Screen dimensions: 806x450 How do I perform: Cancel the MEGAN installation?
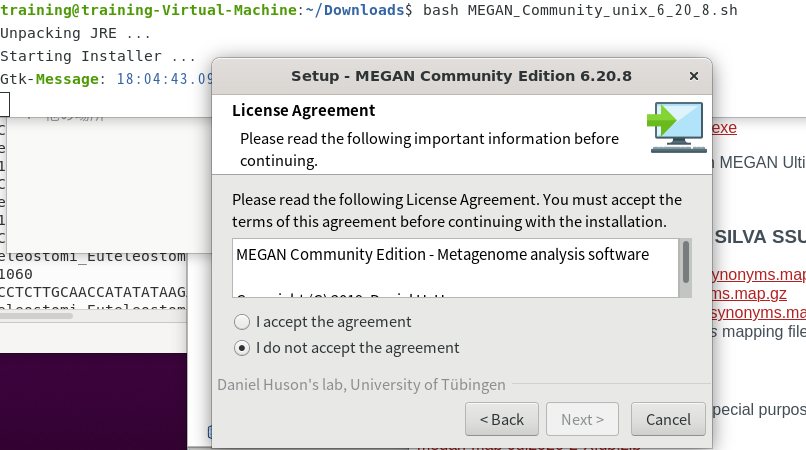tap(668, 419)
